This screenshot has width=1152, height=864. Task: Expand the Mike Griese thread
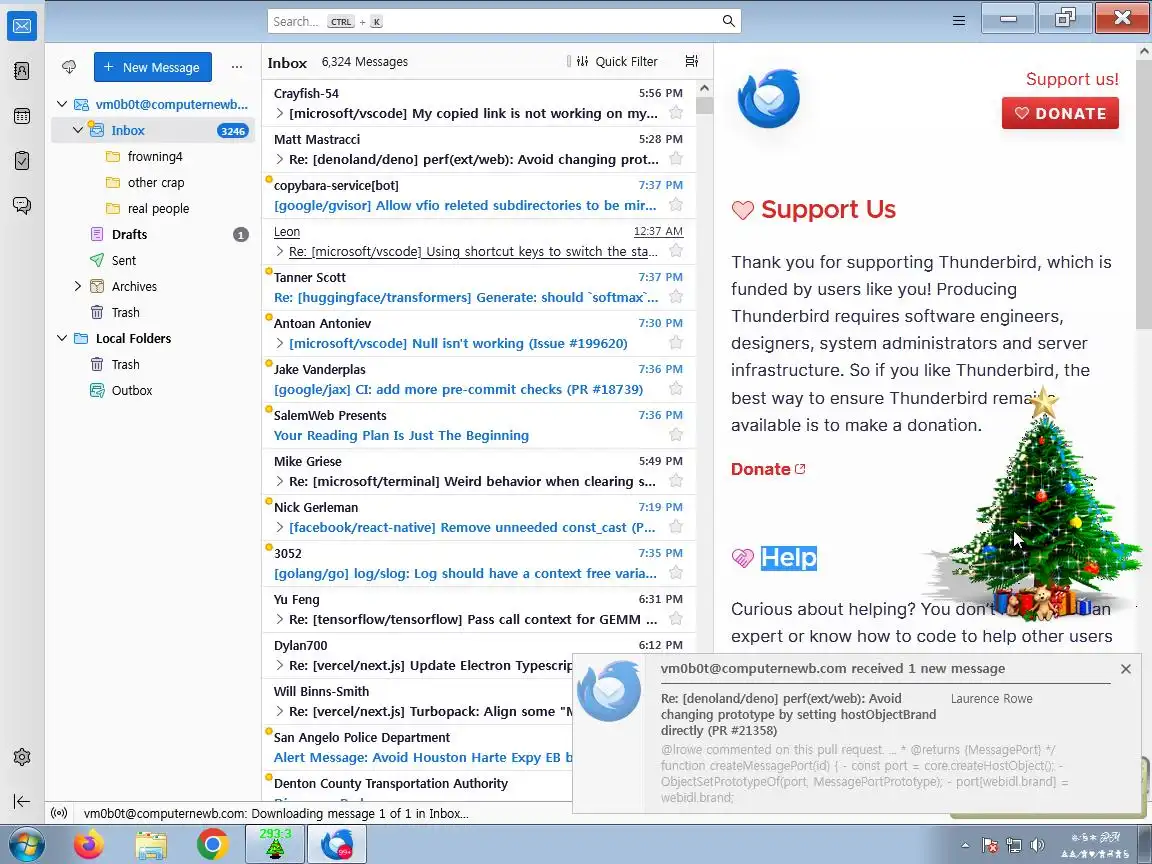click(x=279, y=481)
